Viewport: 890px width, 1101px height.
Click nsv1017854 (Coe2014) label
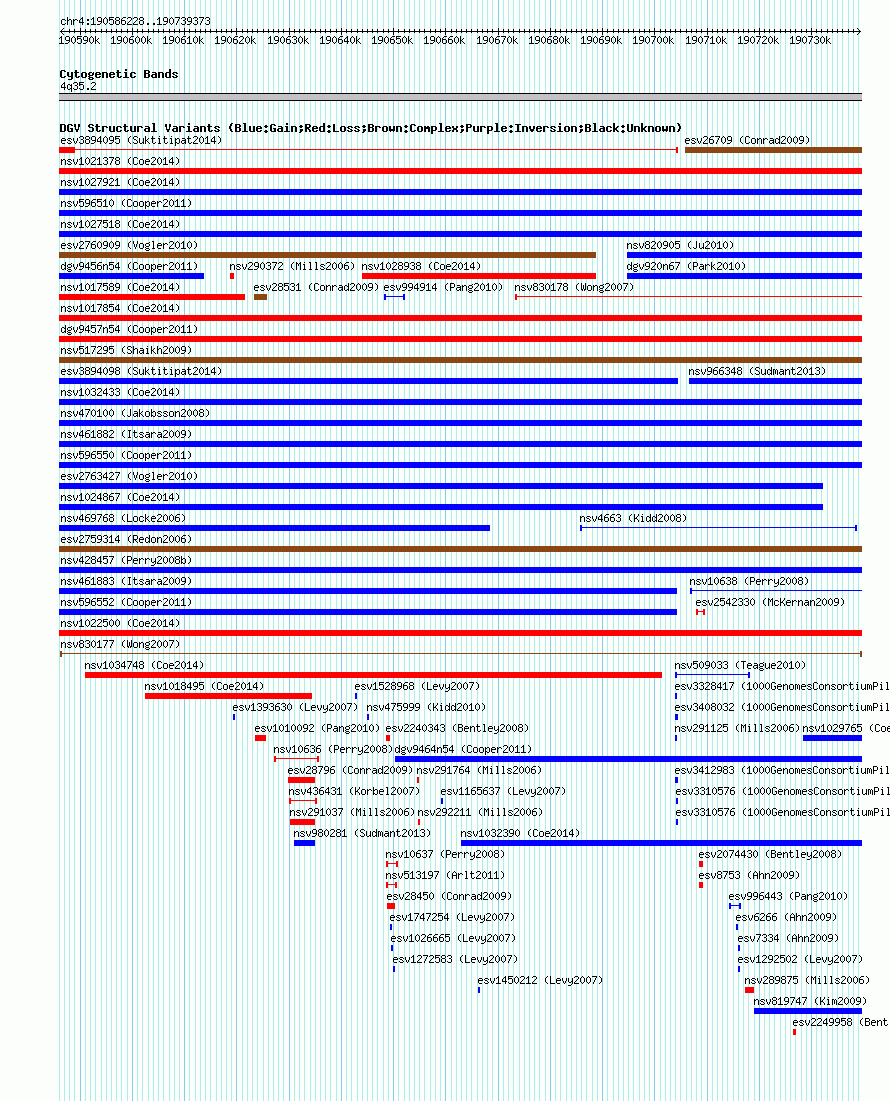tap(120, 309)
